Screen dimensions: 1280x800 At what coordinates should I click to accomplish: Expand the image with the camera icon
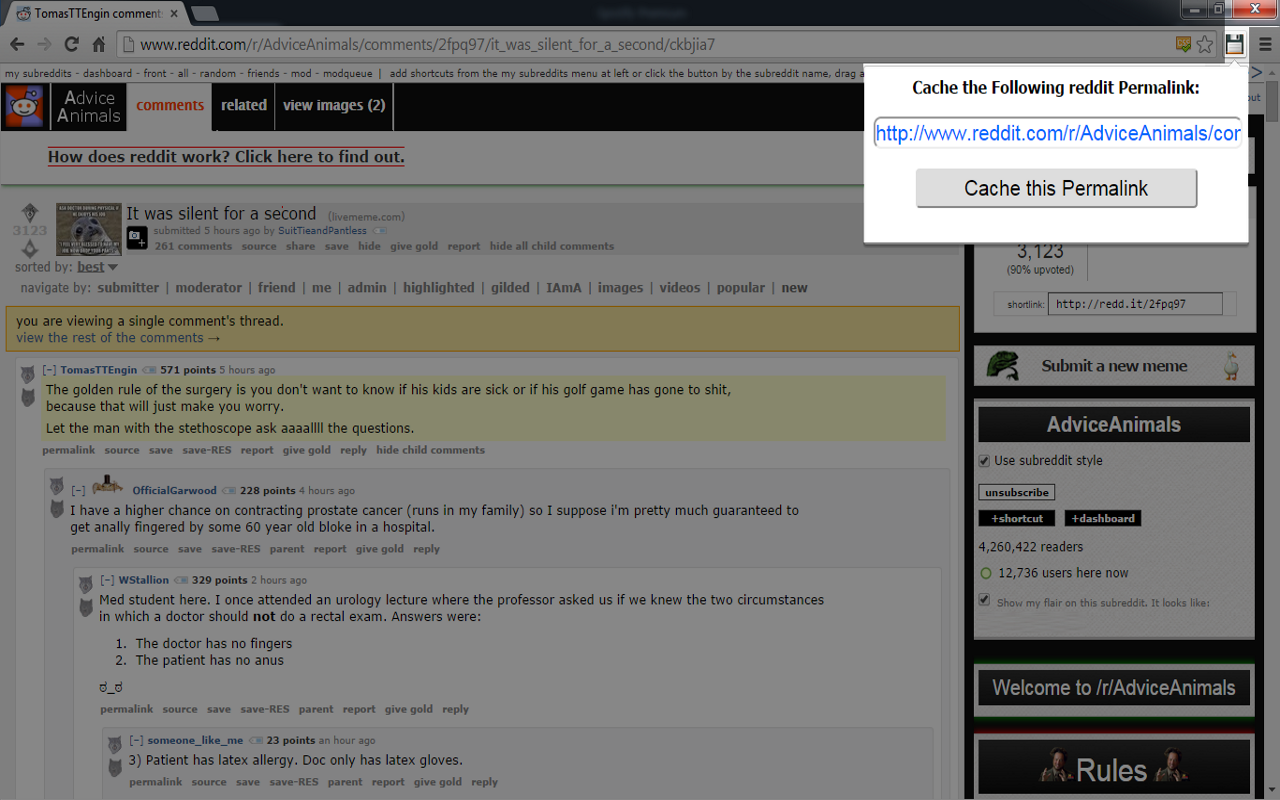click(137, 237)
